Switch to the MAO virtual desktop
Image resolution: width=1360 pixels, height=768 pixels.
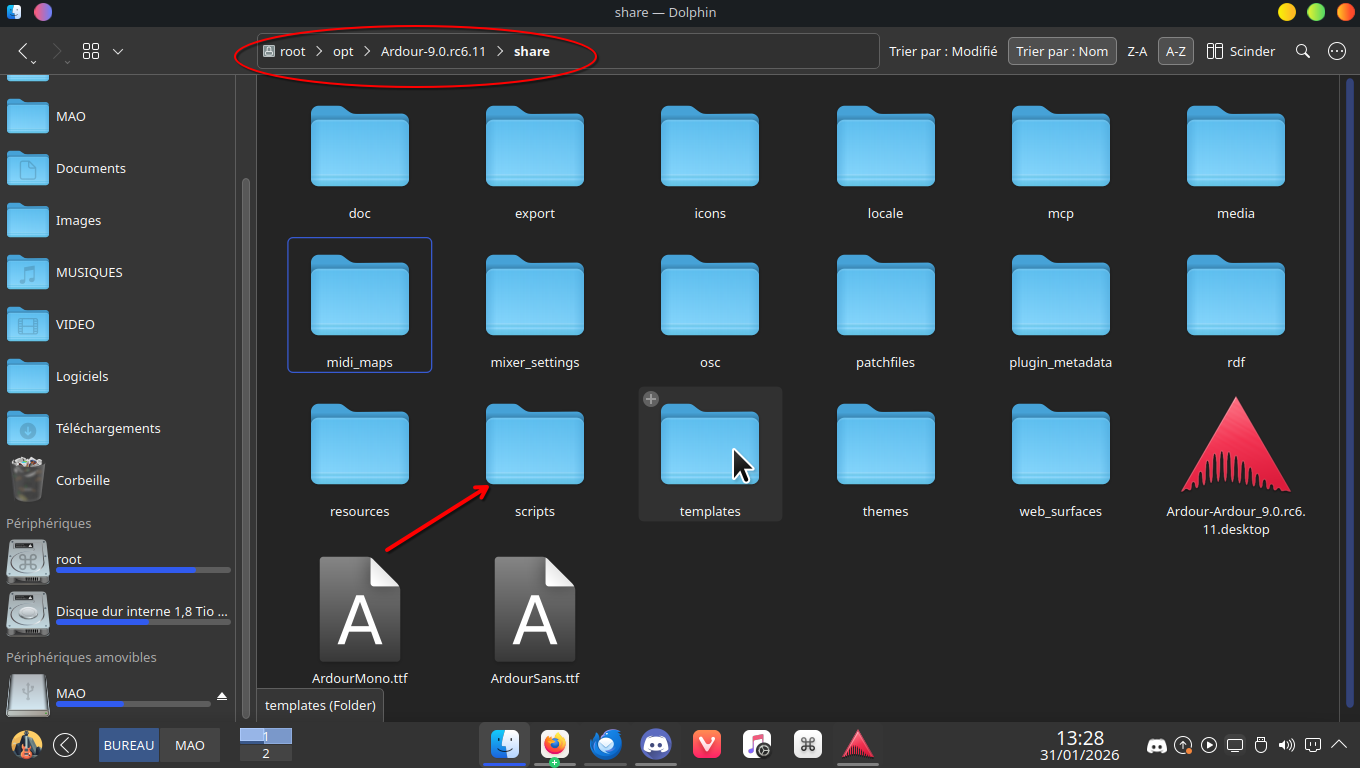pyautogui.click(x=190, y=745)
